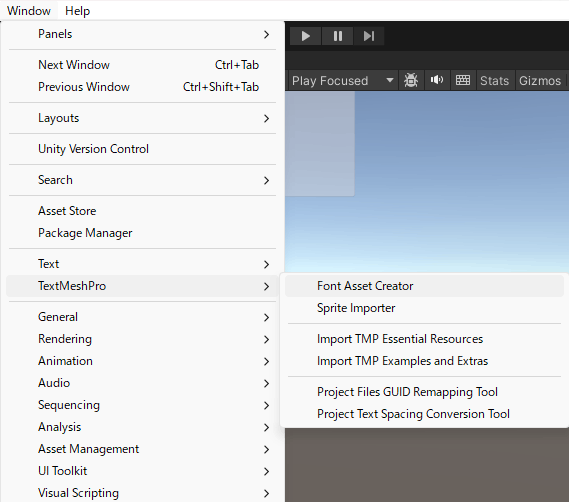Select Next Window
Image resolution: width=569 pixels, height=502 pixels.
[142, 65]
